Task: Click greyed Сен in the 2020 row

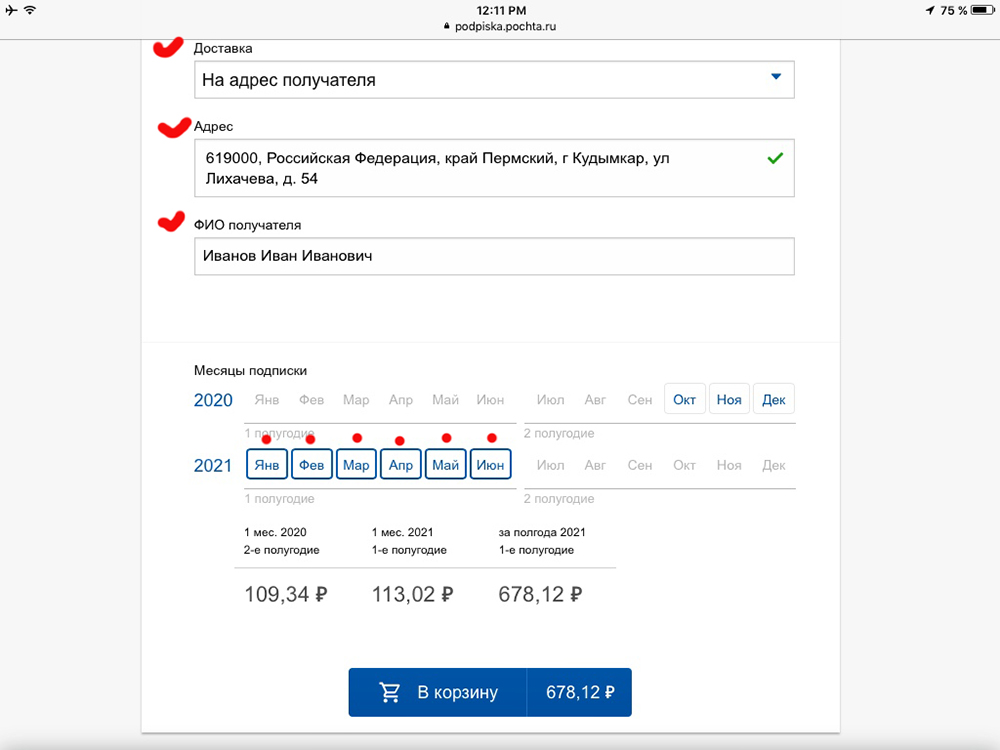Action: [640, 400]
